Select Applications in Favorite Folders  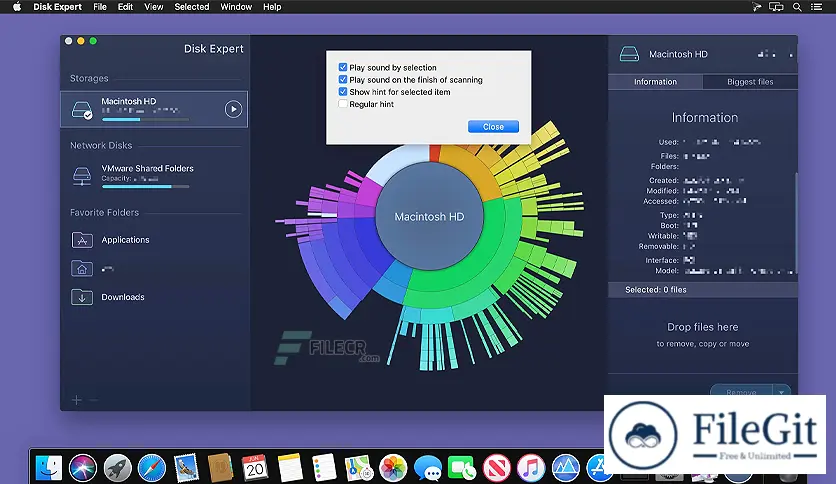coord(125,240)
